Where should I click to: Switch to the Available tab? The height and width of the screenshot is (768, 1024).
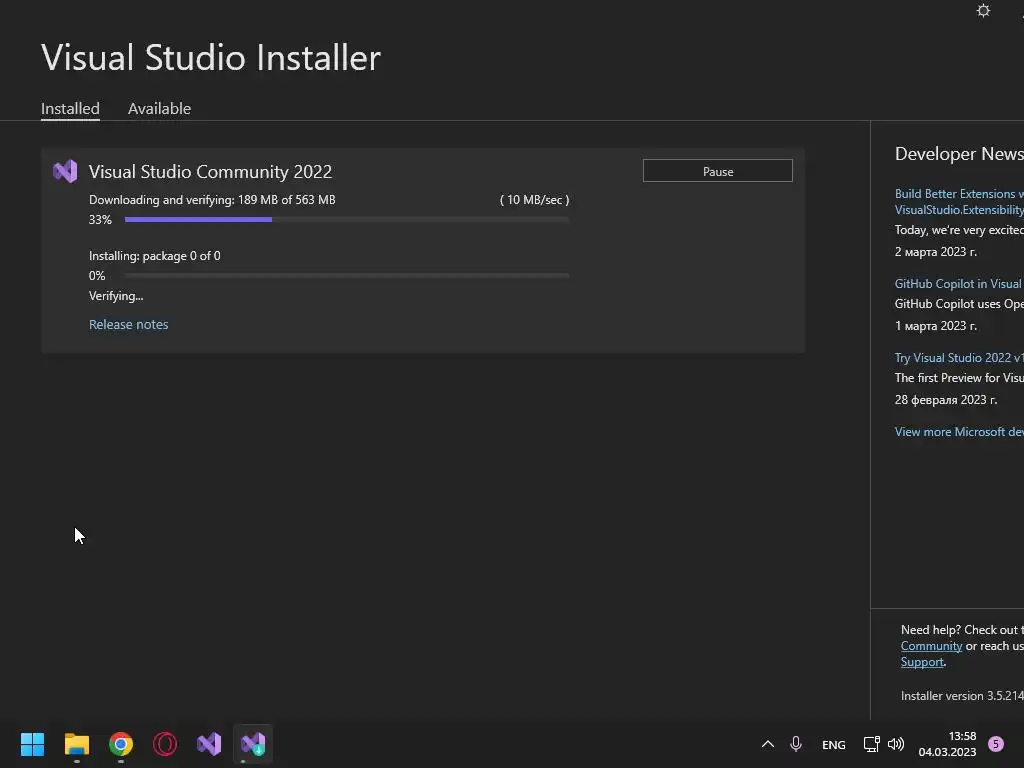click(x=159, y=108)
